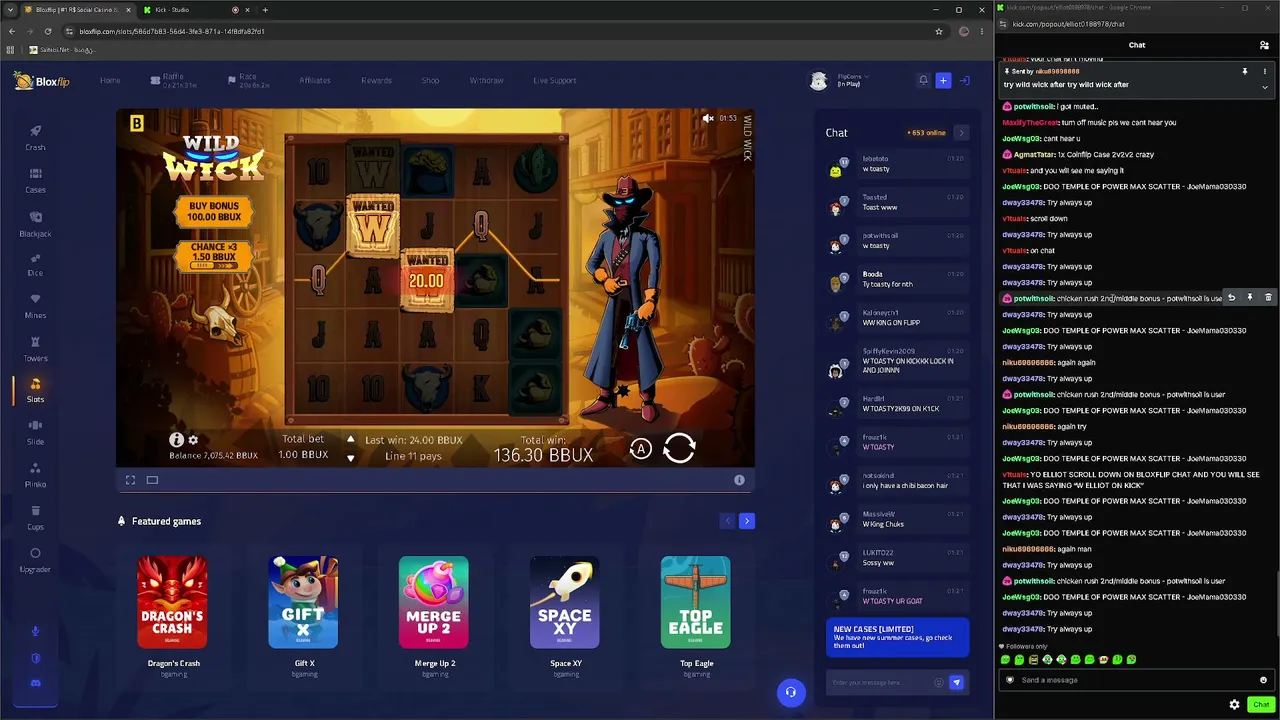Decrease the total bet amount

click(x=350, y=458)
